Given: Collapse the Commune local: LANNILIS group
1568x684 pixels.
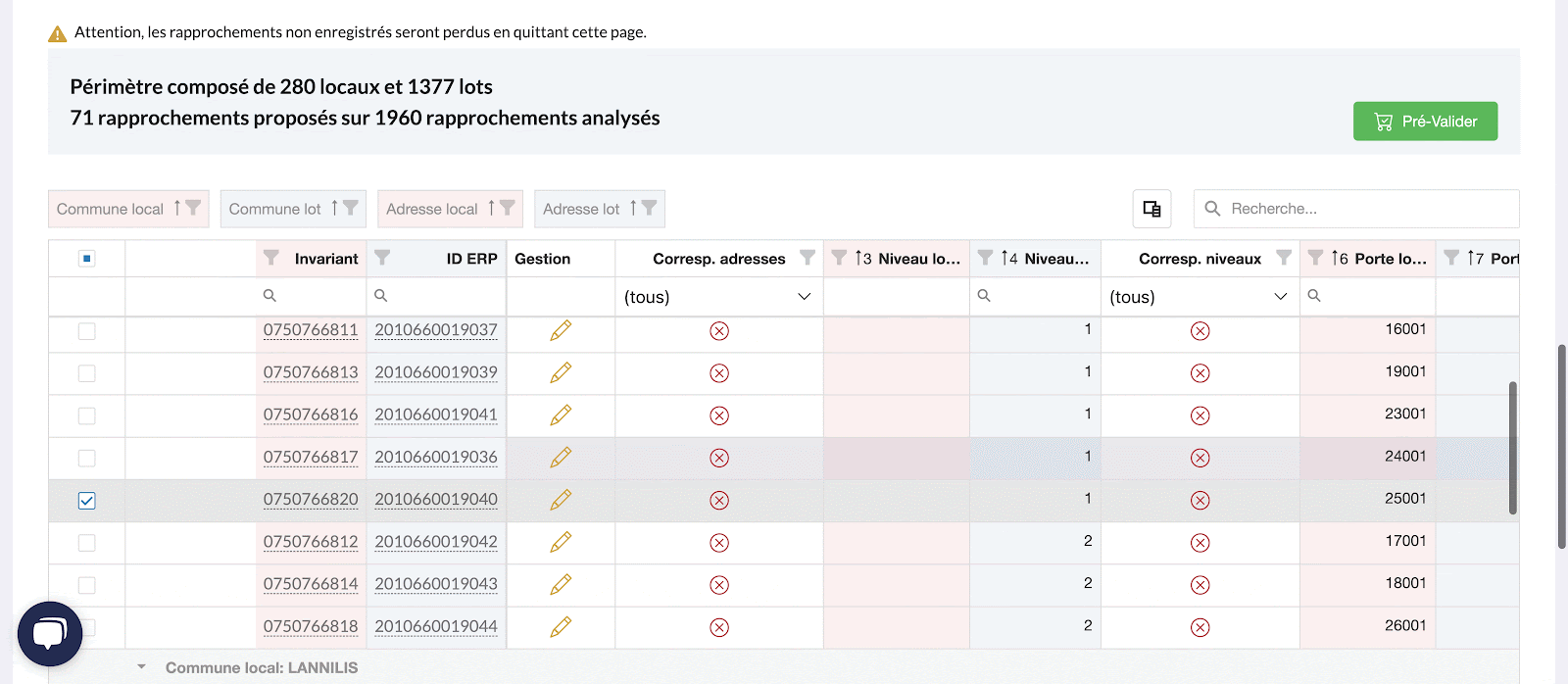Looking at the screenshot, I should [142, 667].
